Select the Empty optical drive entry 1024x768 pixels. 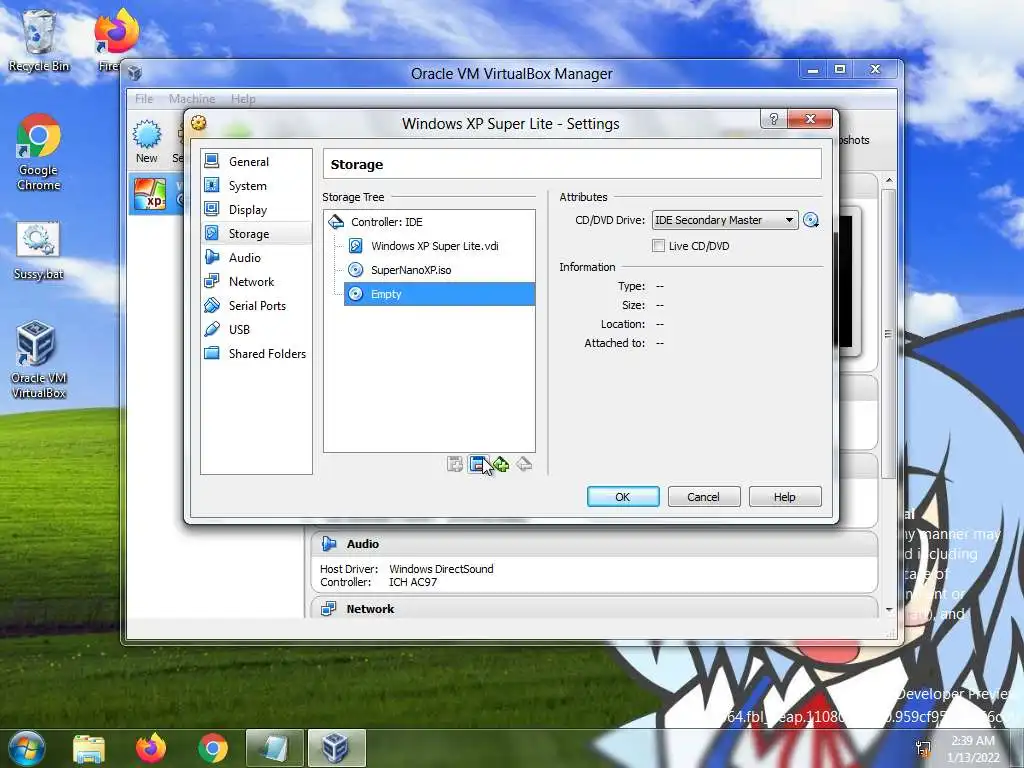click(x=439, y=294)
